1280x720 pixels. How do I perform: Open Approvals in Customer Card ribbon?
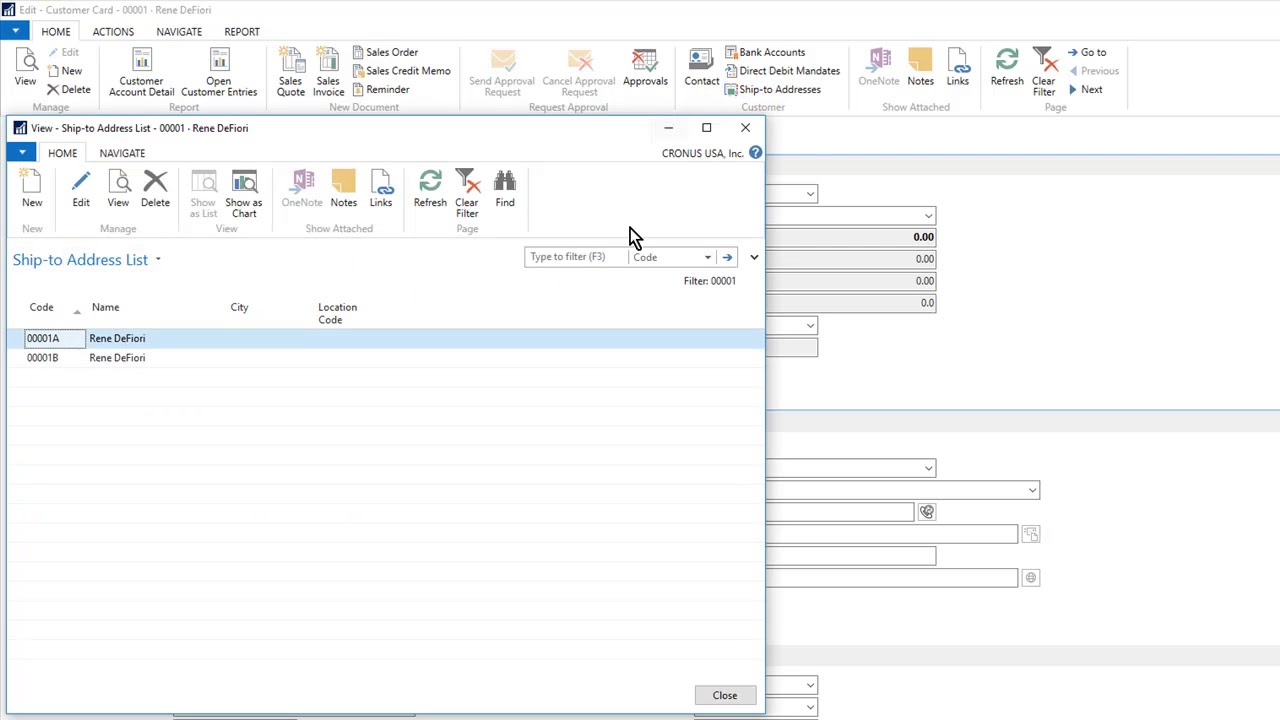[x=645, y=68]
